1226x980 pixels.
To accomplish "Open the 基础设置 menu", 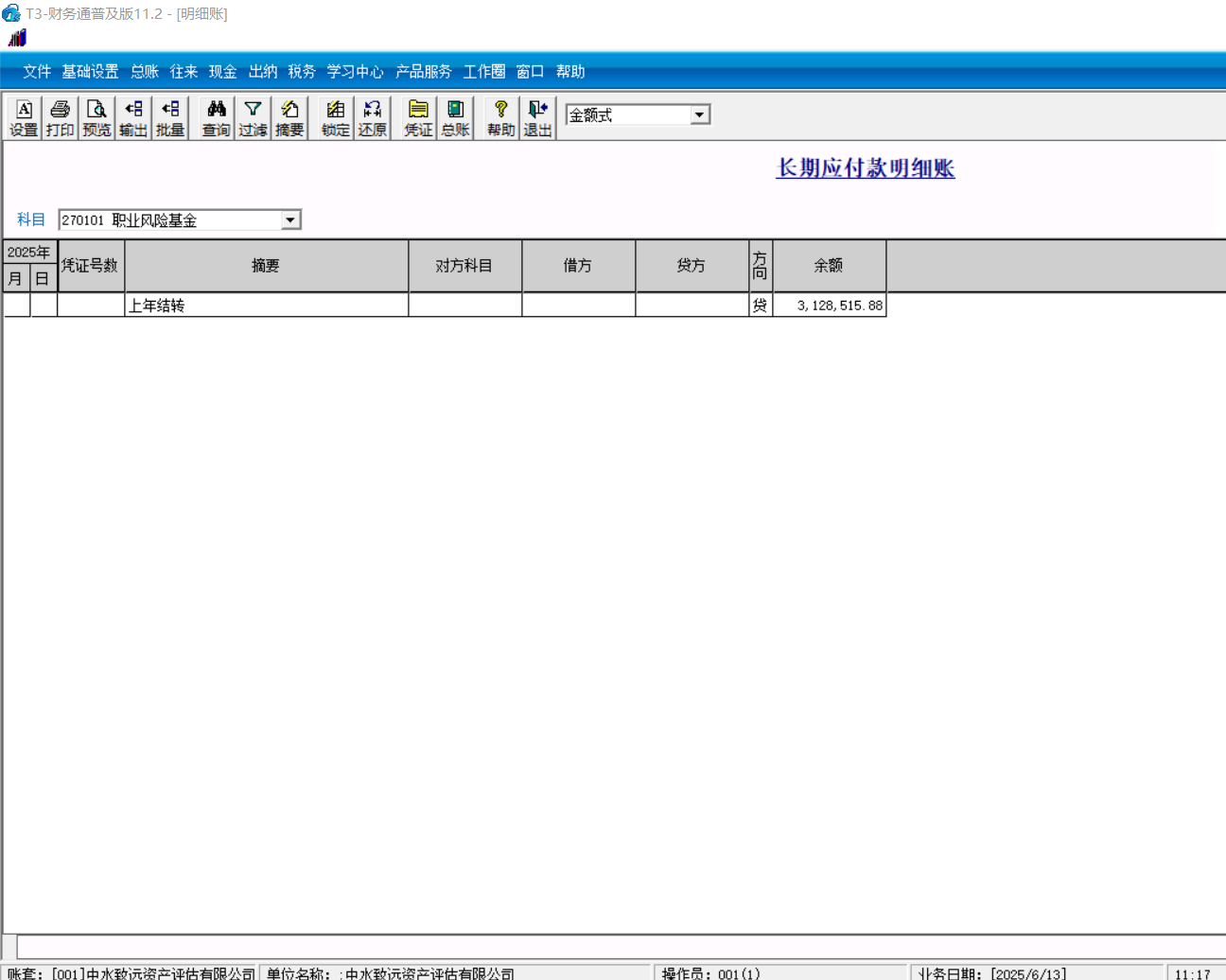I will [x=90, y=72].
